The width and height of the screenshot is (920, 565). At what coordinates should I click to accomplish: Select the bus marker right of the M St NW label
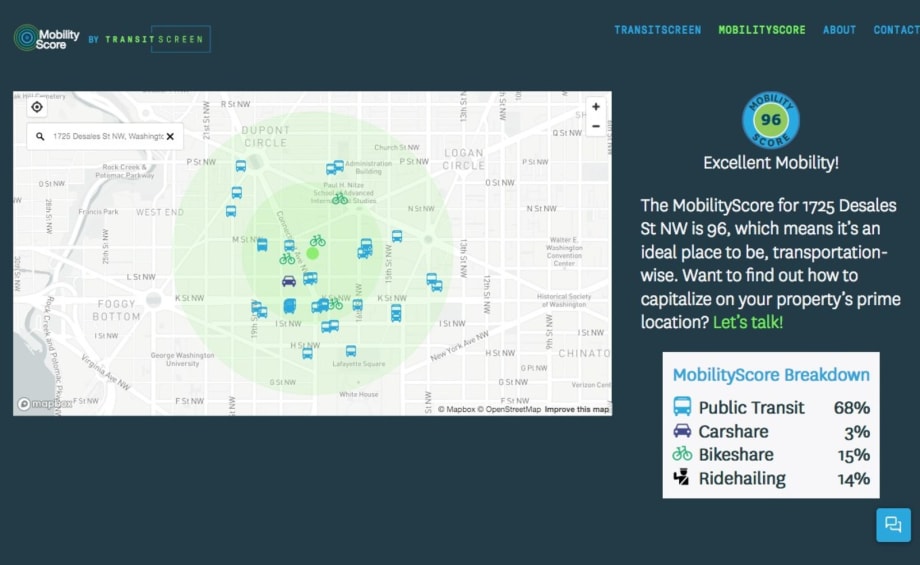coord(262,245)
